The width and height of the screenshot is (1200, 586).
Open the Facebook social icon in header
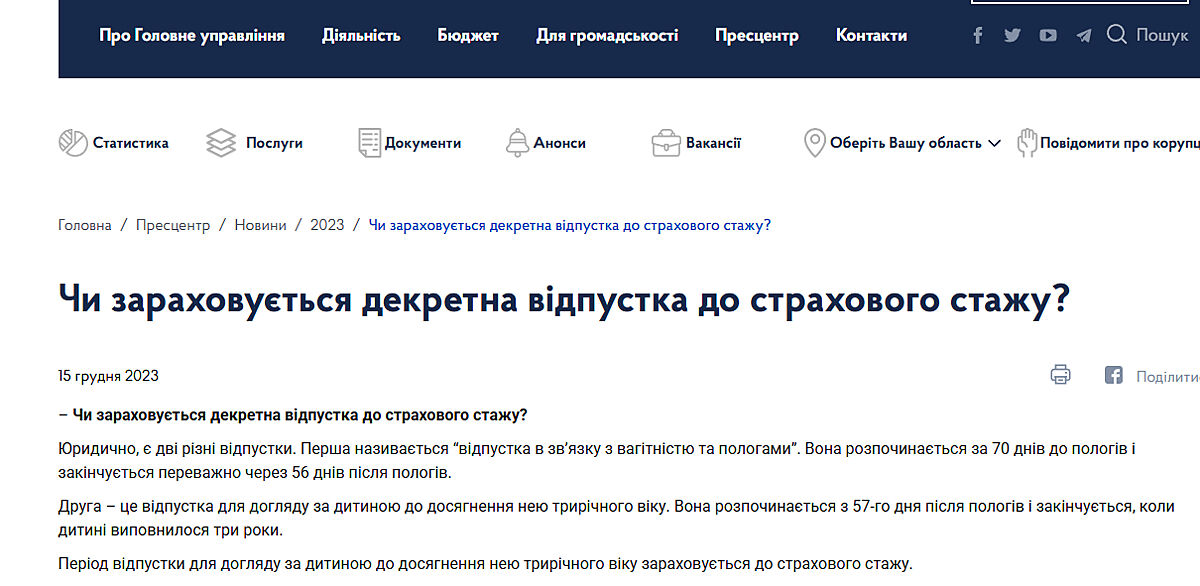tap(978, 36)
